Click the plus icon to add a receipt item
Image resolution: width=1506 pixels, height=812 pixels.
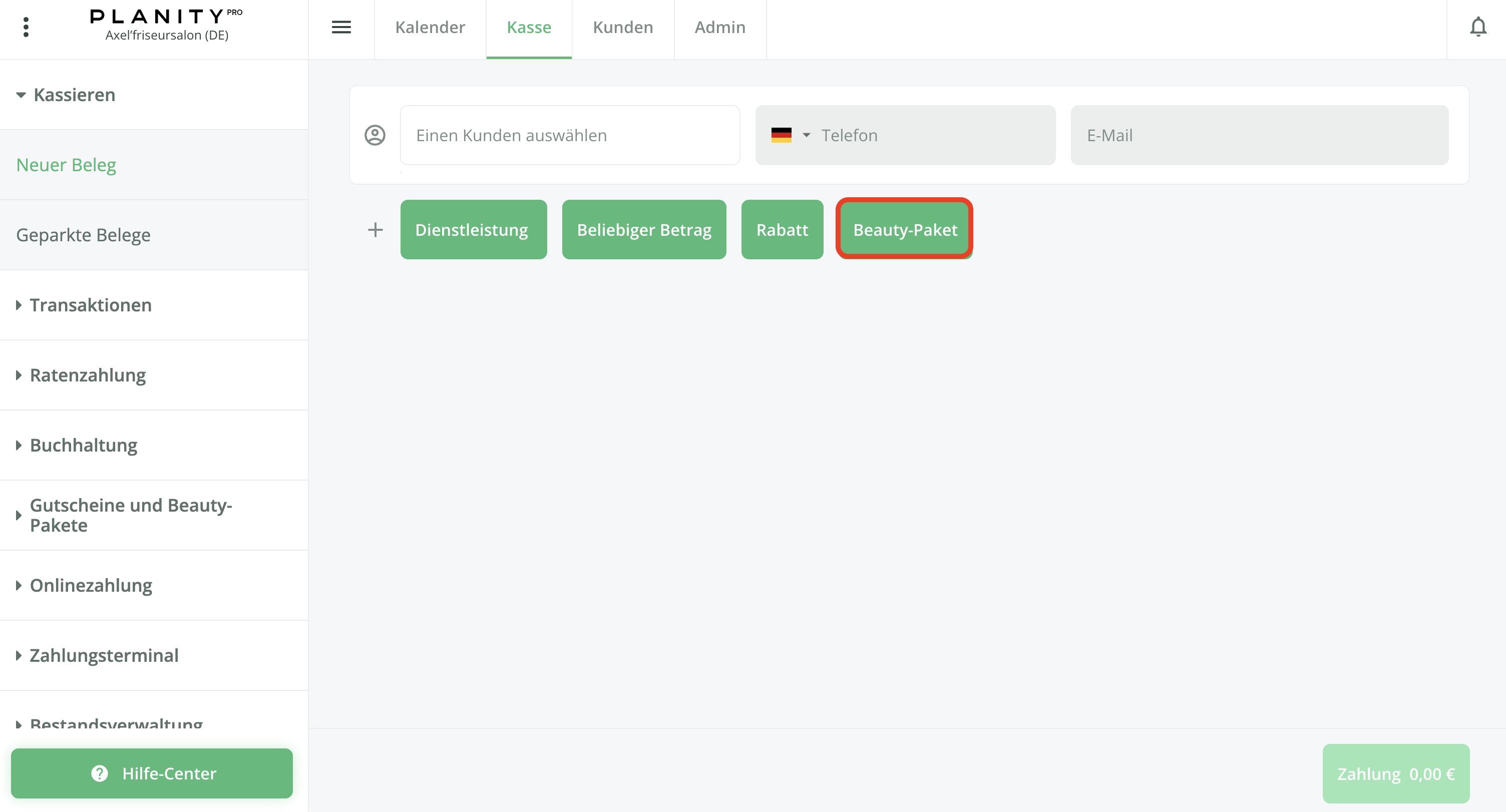click(374, 229)
